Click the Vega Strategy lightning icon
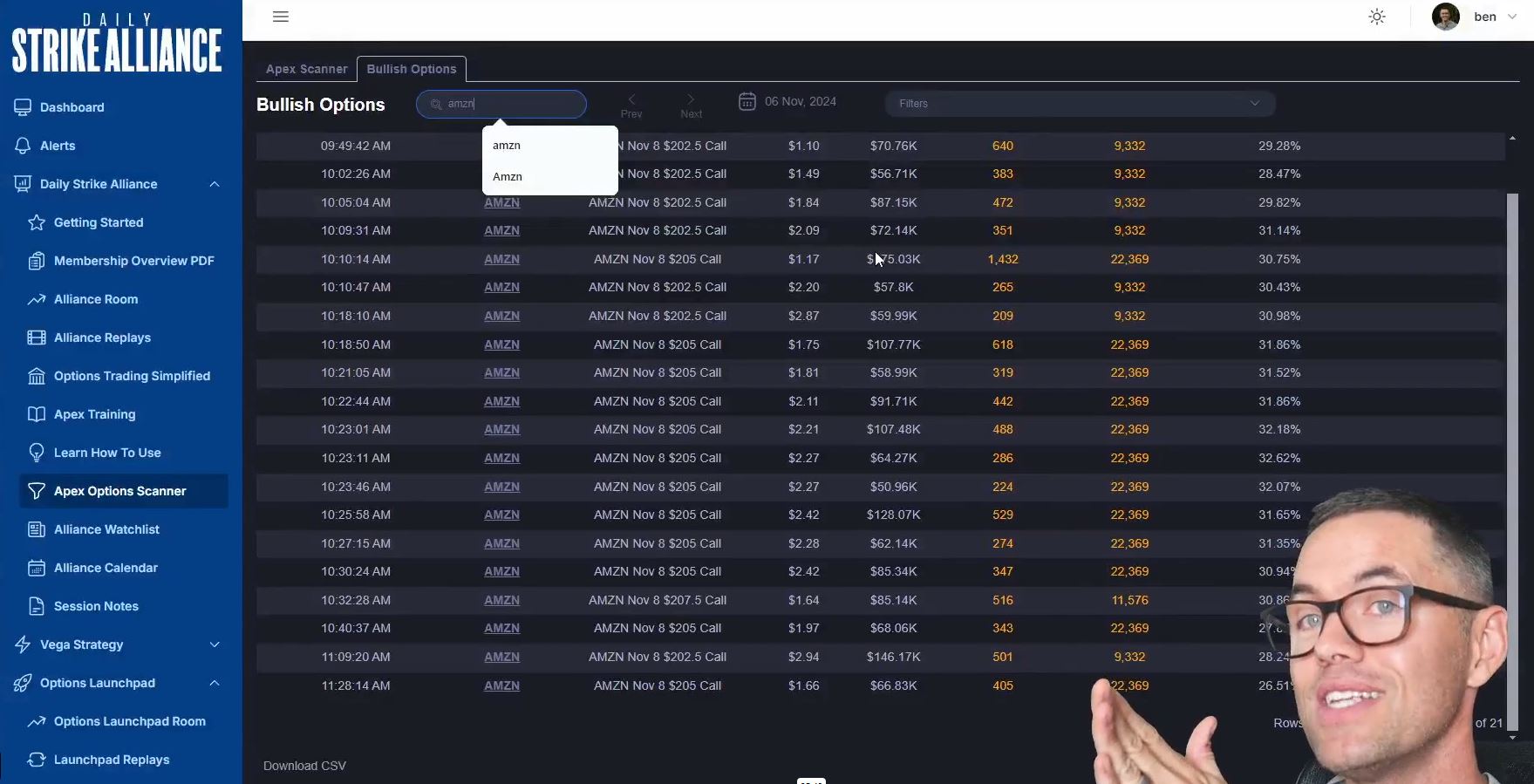Viewport: 1534px width, 784px height. (x=23, y=644)
